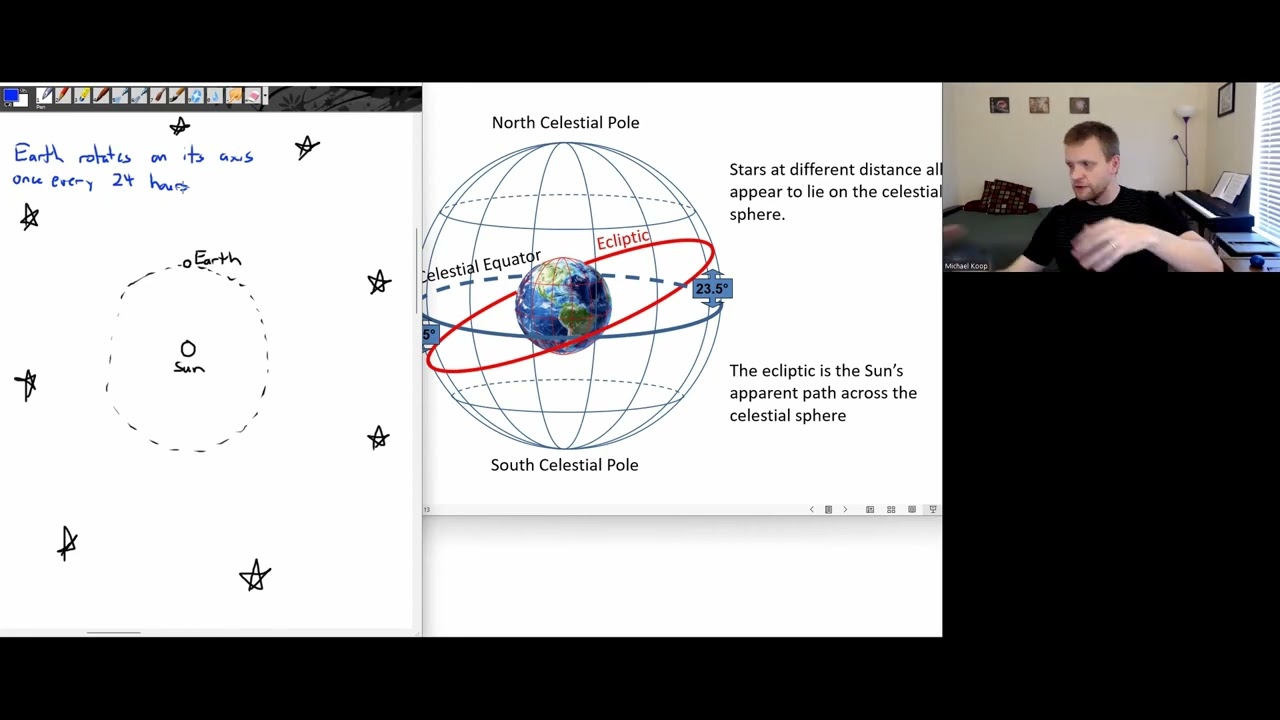The image size is (1280, 720).
Task: Select the blue star stamp tool
Action: (196, 96)
